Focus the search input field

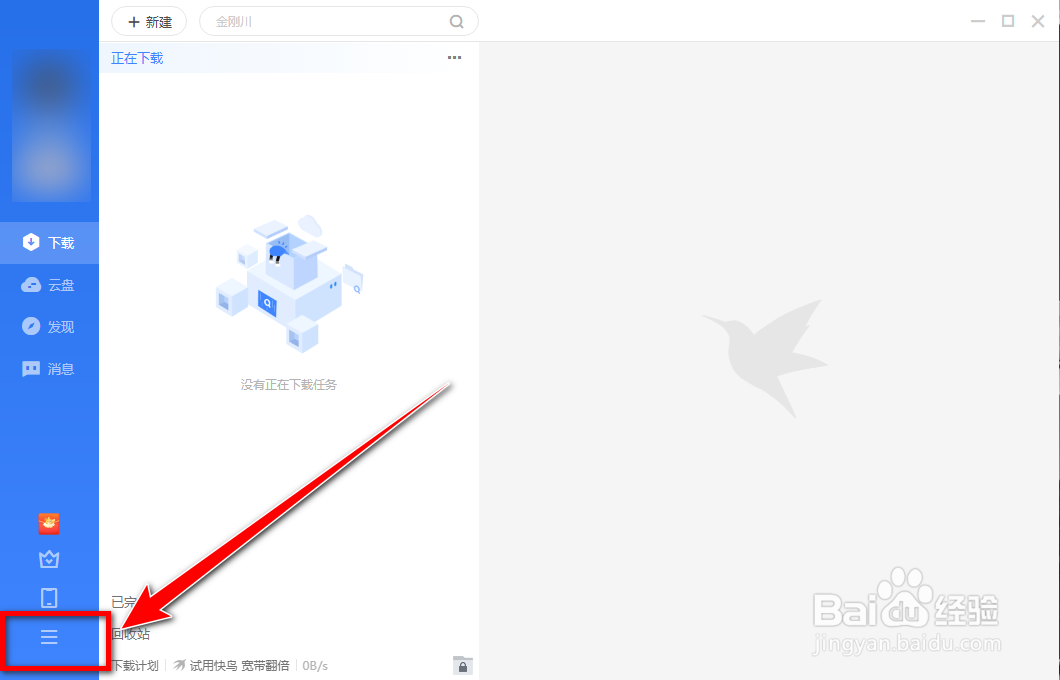[331, 22]
